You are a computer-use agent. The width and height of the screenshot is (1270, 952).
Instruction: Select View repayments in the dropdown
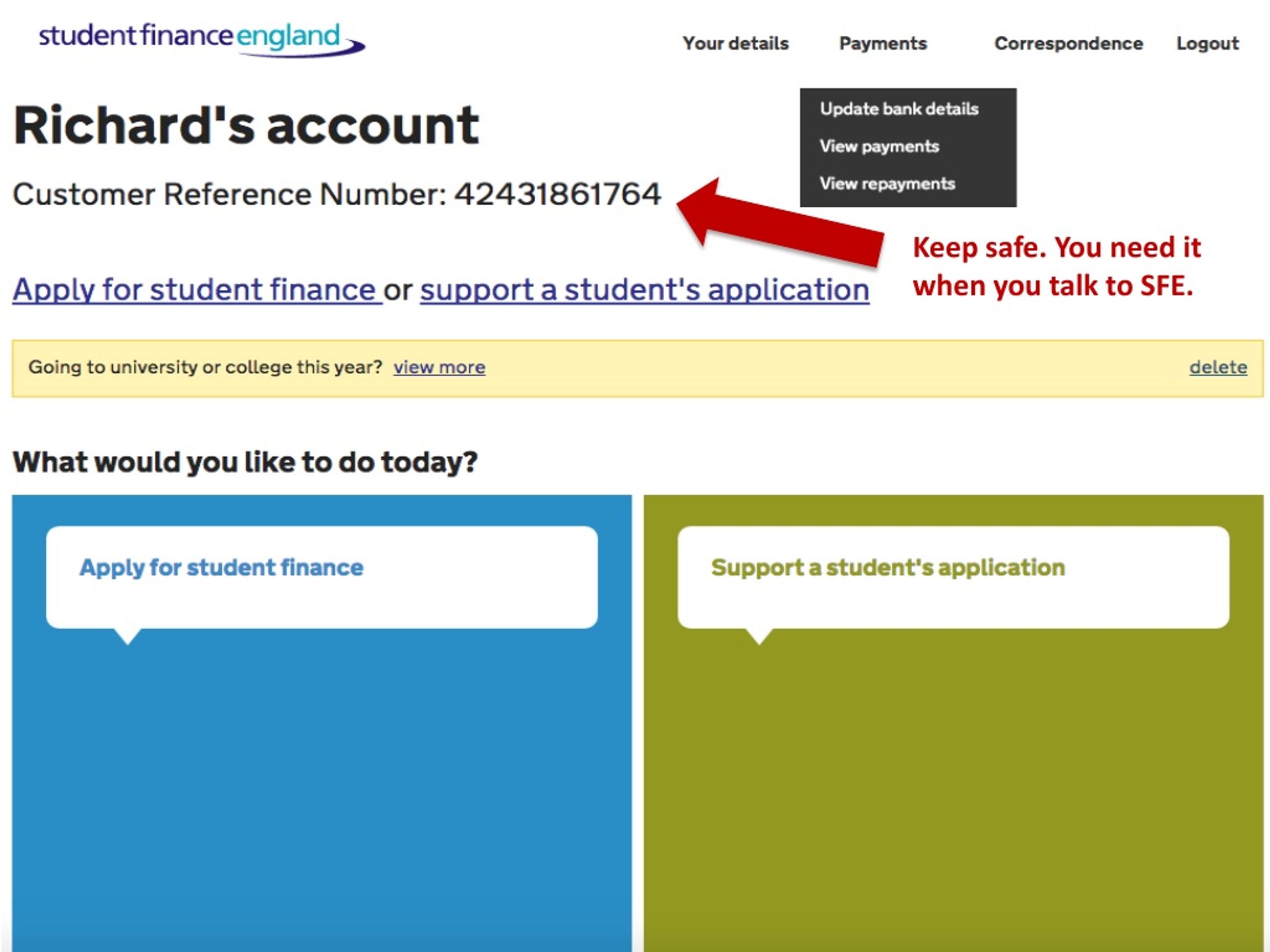pyautogui.click(x=887, y=183)
